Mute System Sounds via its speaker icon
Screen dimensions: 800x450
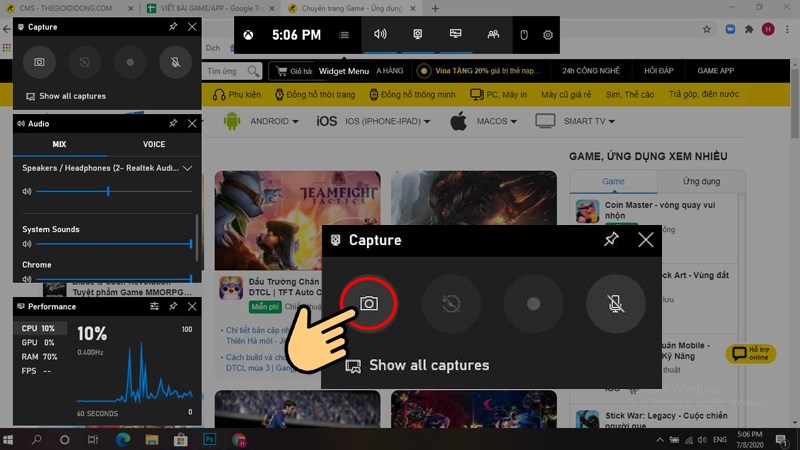click(x=27, y=243)
